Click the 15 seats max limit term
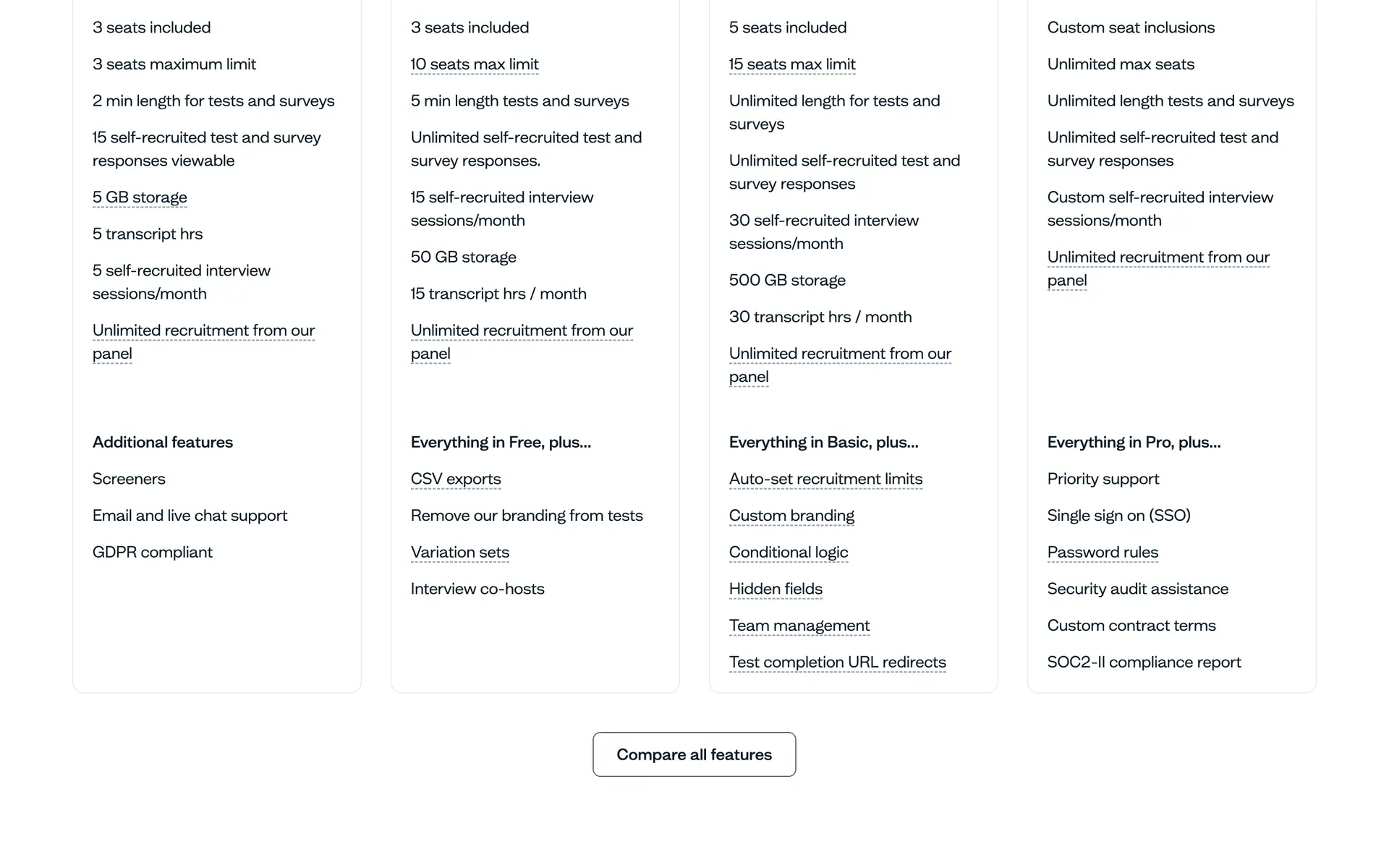 [792, 64]
